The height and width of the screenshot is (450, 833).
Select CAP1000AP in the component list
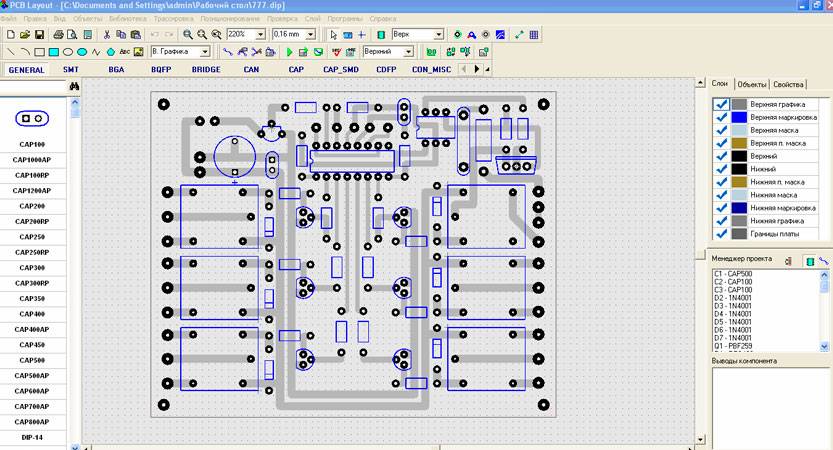point(32,160)
